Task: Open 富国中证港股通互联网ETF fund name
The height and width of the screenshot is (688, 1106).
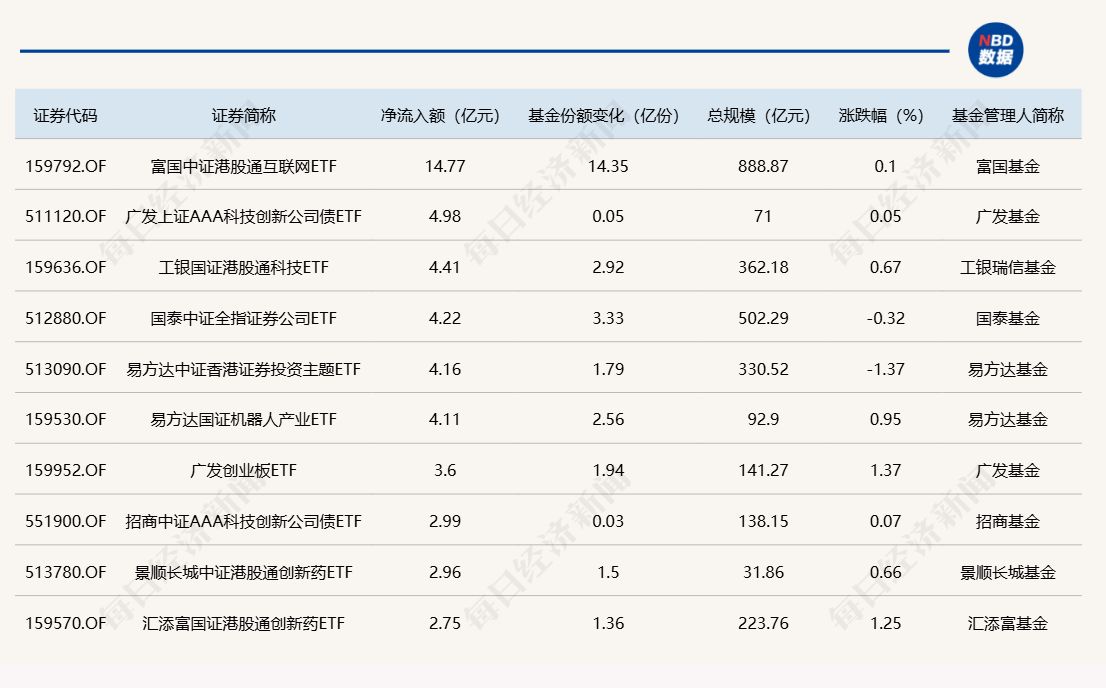Action: tap(243, 166)
